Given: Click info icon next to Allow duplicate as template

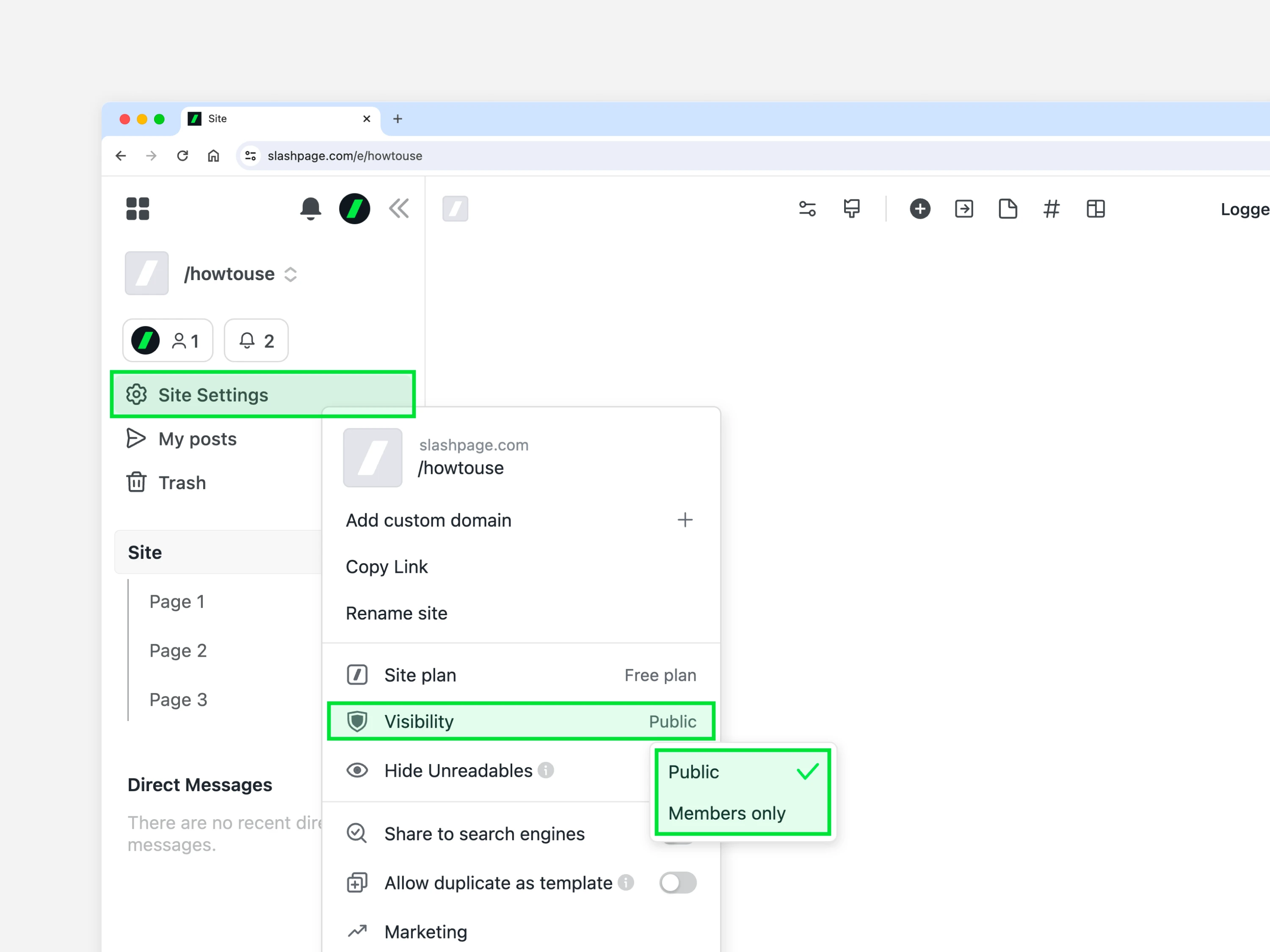Looking at the screenshot, I should 626,883.
